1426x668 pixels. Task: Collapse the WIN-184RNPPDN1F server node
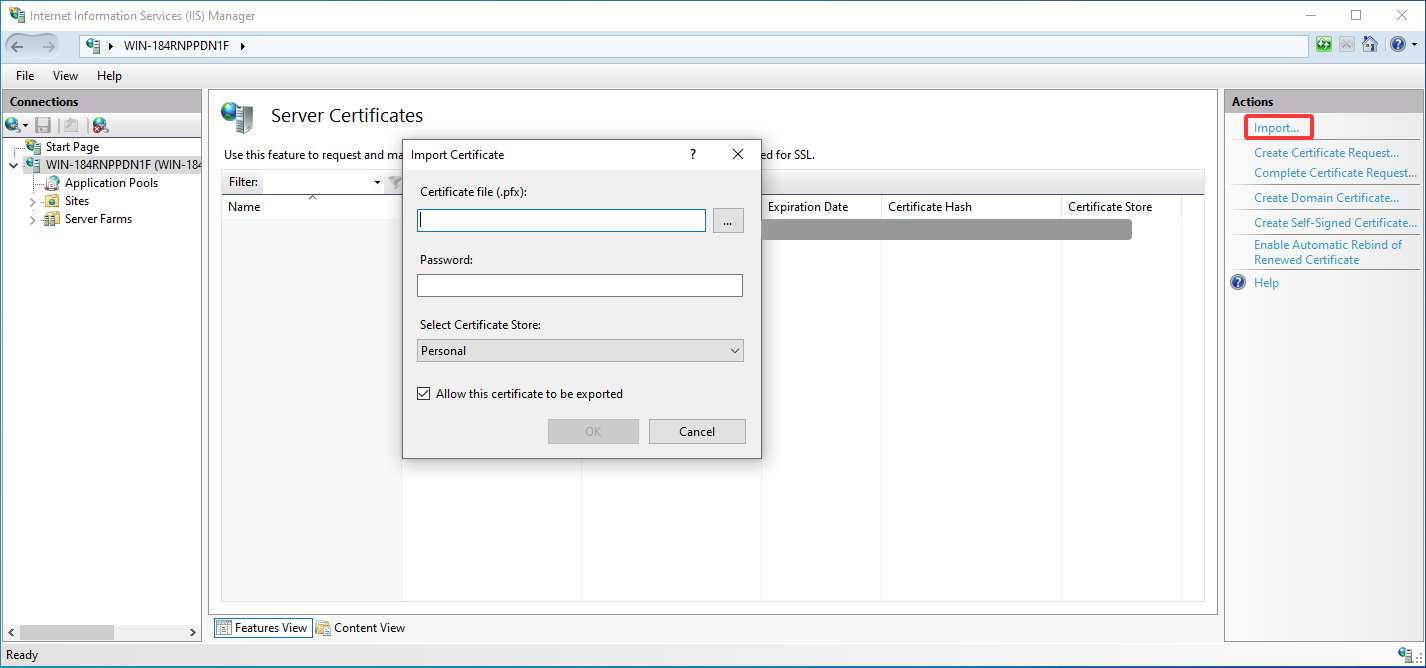click(x=13, y=165)
